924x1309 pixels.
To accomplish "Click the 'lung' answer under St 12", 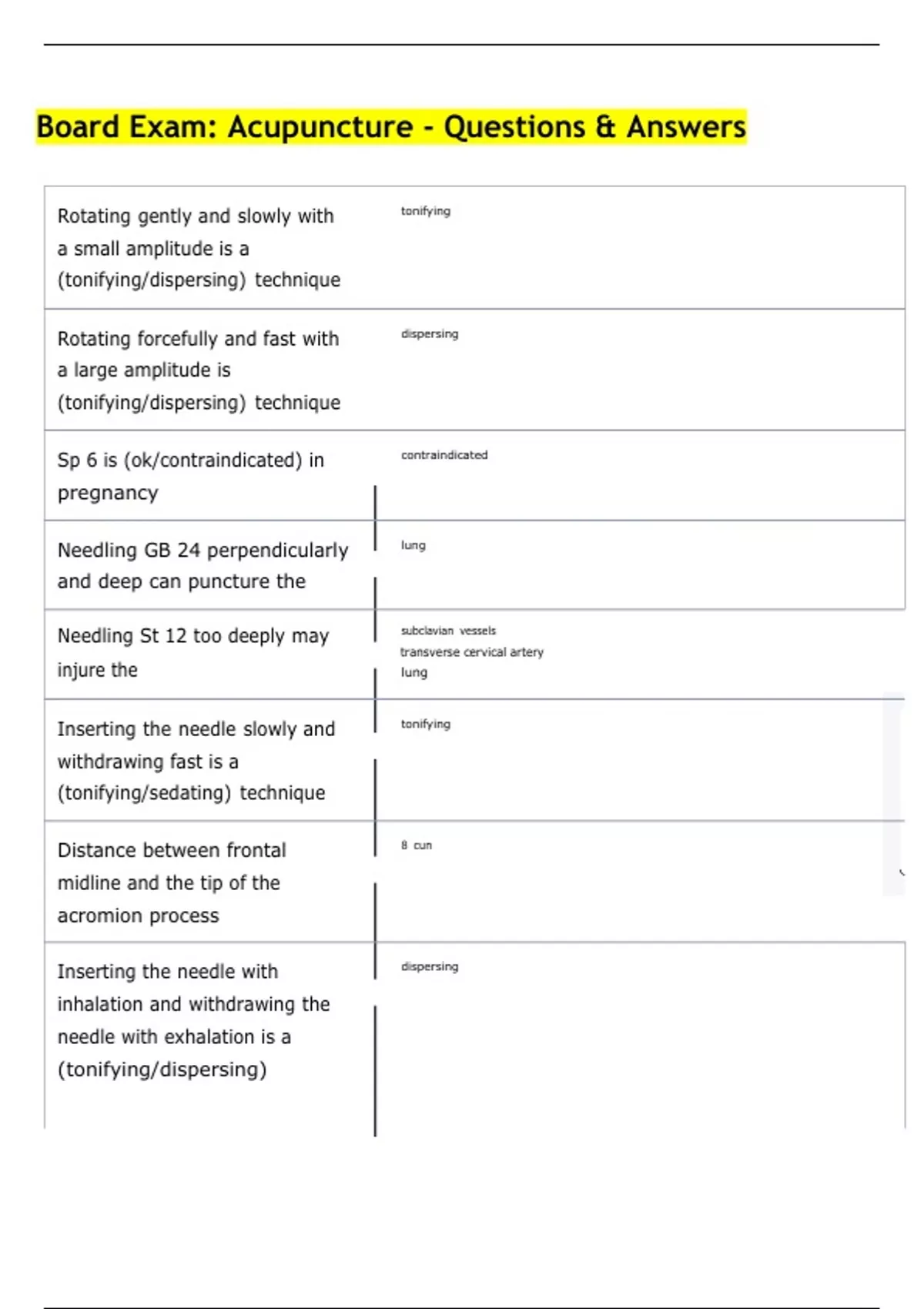I will click(413, 672).
